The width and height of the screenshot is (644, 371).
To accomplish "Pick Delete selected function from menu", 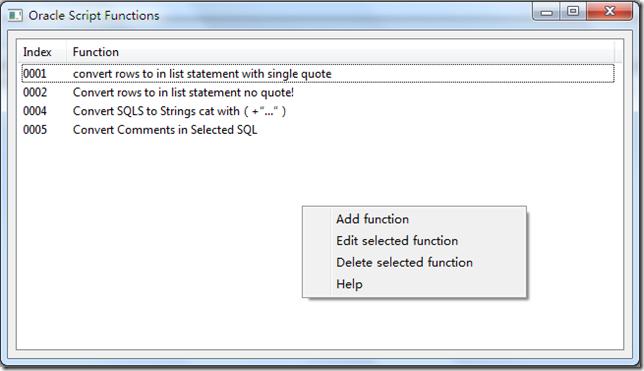I will [x=414, y=263].
